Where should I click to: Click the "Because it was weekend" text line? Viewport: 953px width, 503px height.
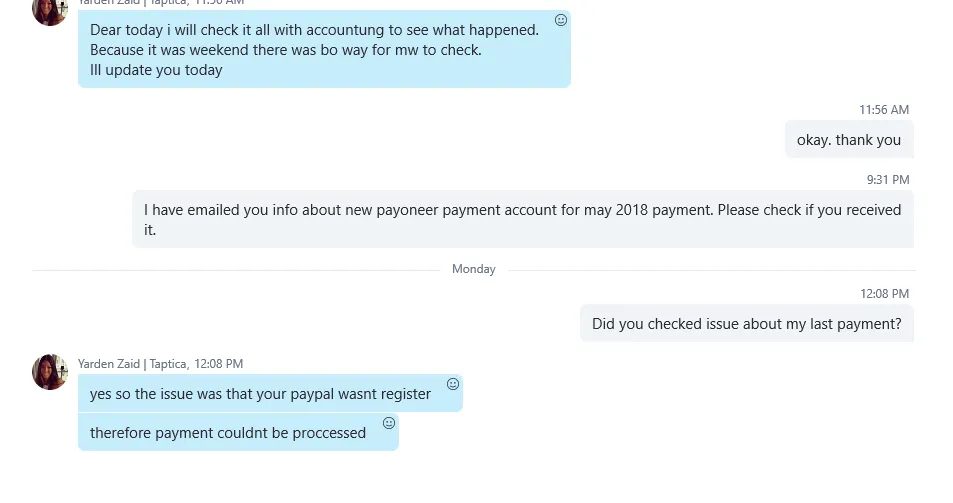point(285,50)
